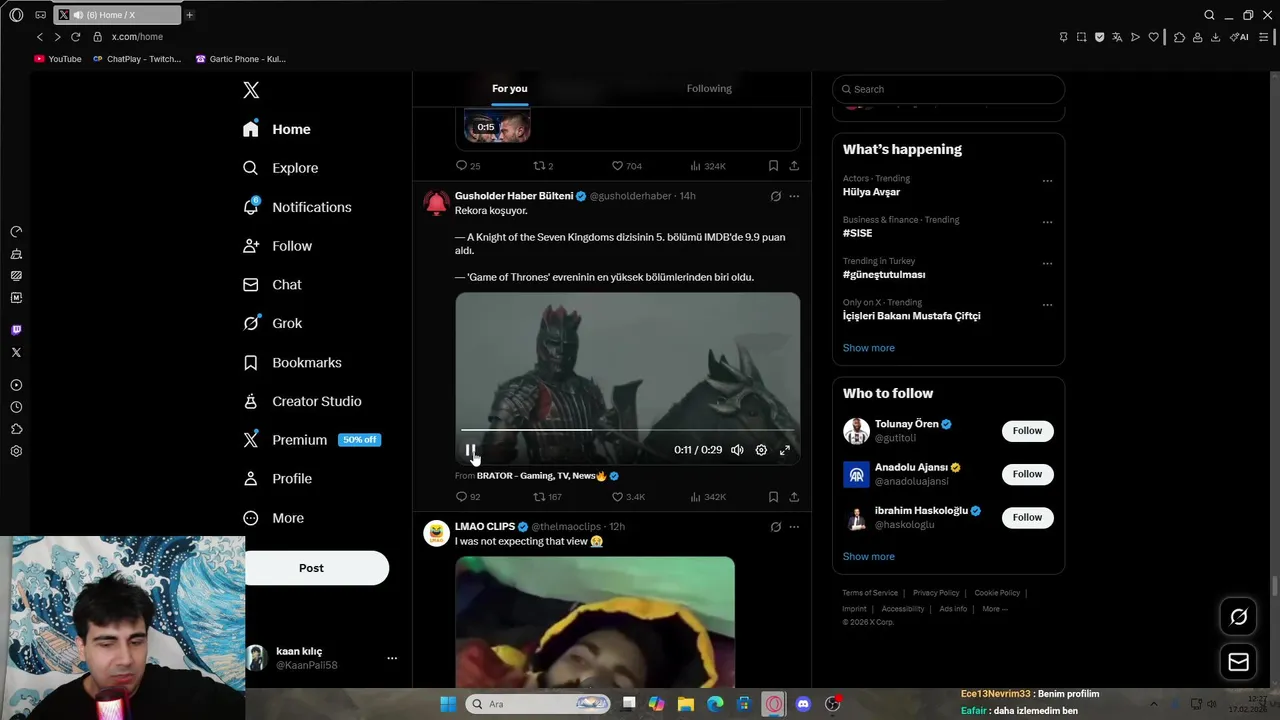Screen dimensions: 1280x720
Task: Open options for Hülya Avşar trend
Action: click(1047, 182)
